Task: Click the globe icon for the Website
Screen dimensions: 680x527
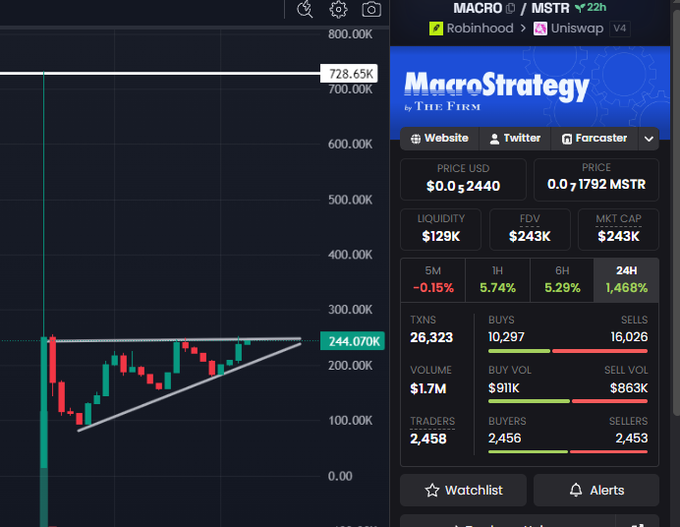Action: pyautogui.click(x=415, y=139)
